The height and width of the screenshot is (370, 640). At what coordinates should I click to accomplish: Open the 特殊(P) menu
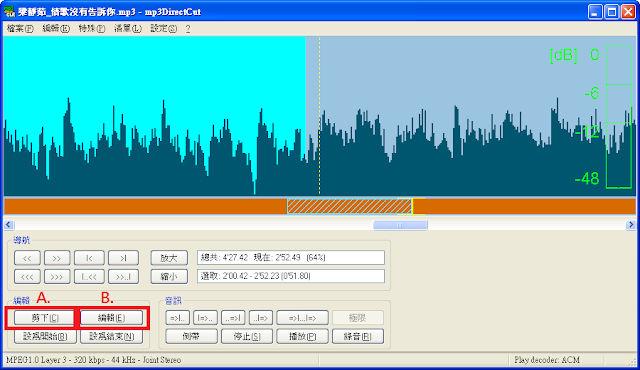pyautogui.click(x=91, y=29)
